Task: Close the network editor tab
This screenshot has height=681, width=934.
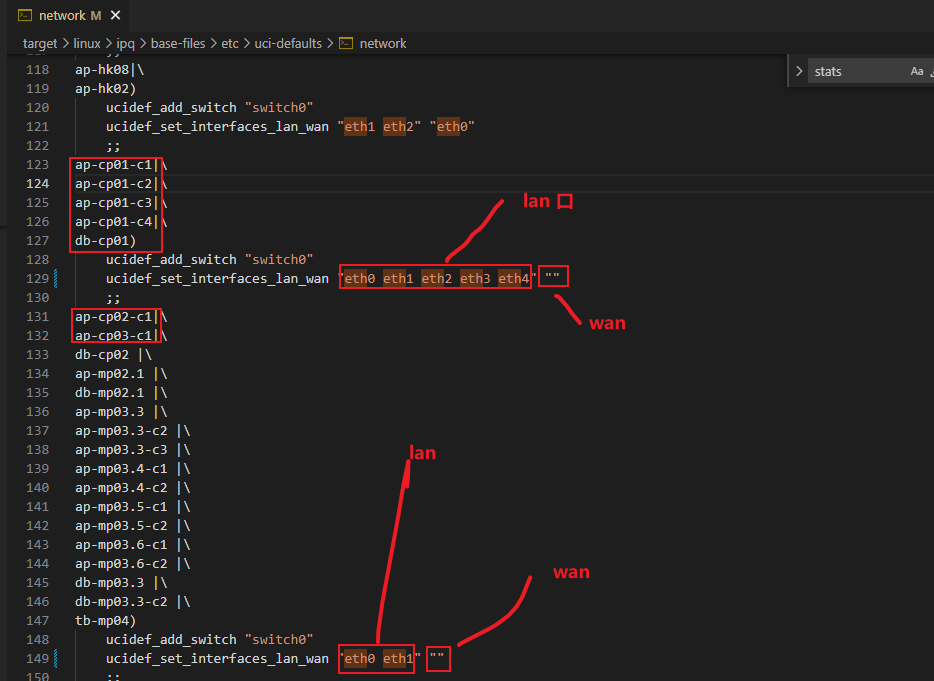Action: pos(116,15)
